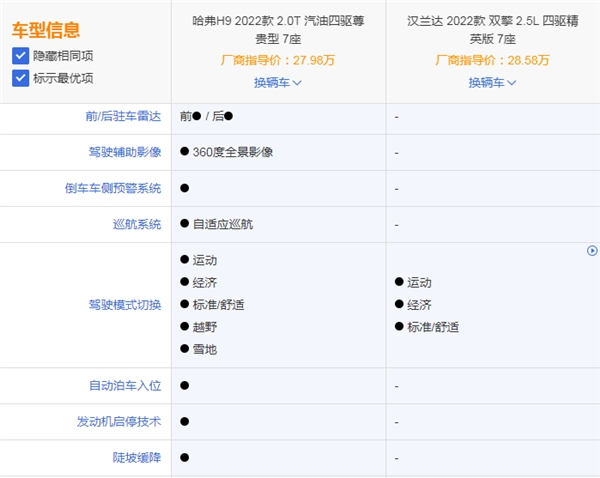Click the 驾驶模式切换 parameter label
The height and width of the screenshot is (478, 600).
pyautogui.click(x=124, y=304)
